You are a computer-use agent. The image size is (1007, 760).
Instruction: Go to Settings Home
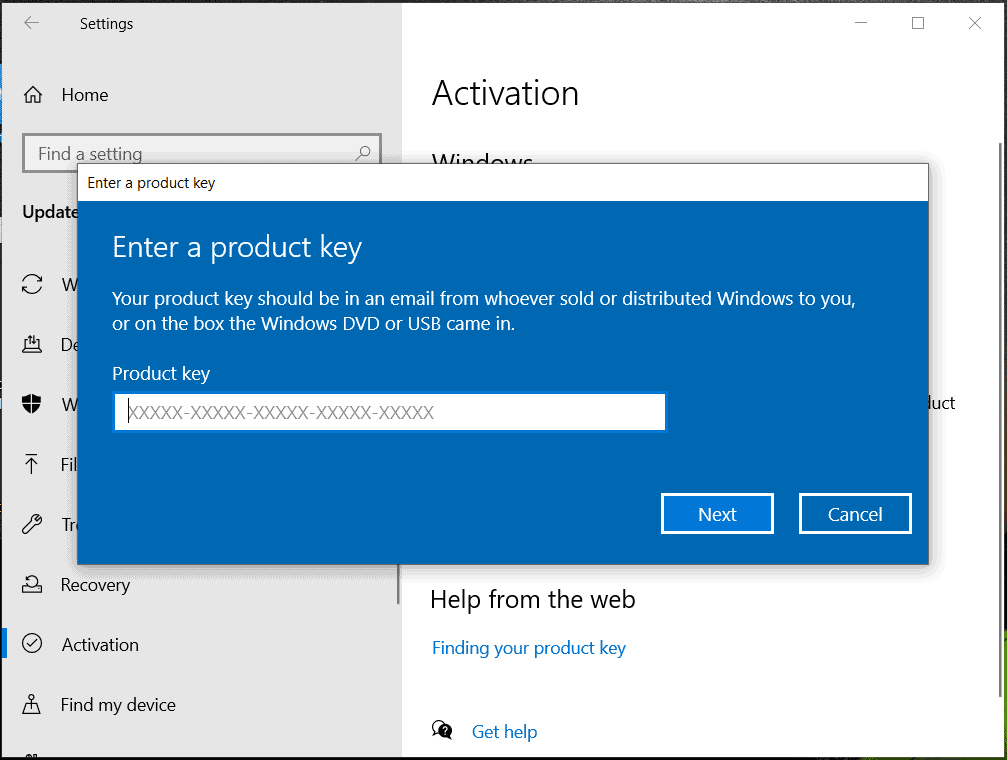click(84, 95)
